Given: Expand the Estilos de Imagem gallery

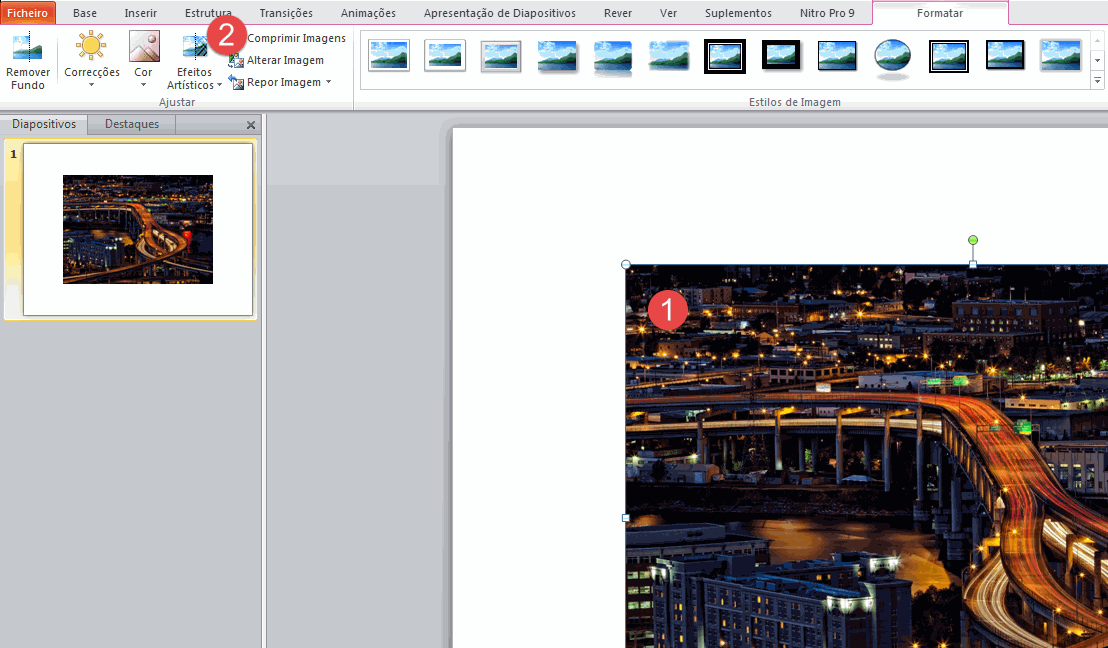Looking at the screenshot, I should 1097,81.
